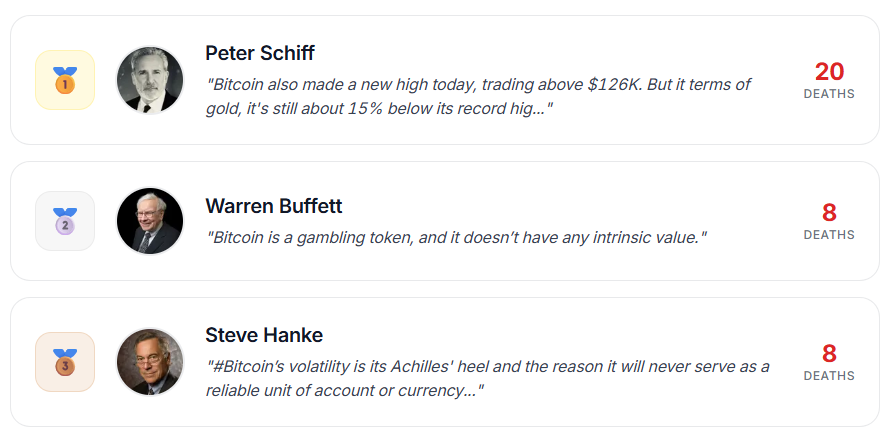Click the Peter Schiff name heading
This screenshot has height=437, width=887.
[260, 53]
